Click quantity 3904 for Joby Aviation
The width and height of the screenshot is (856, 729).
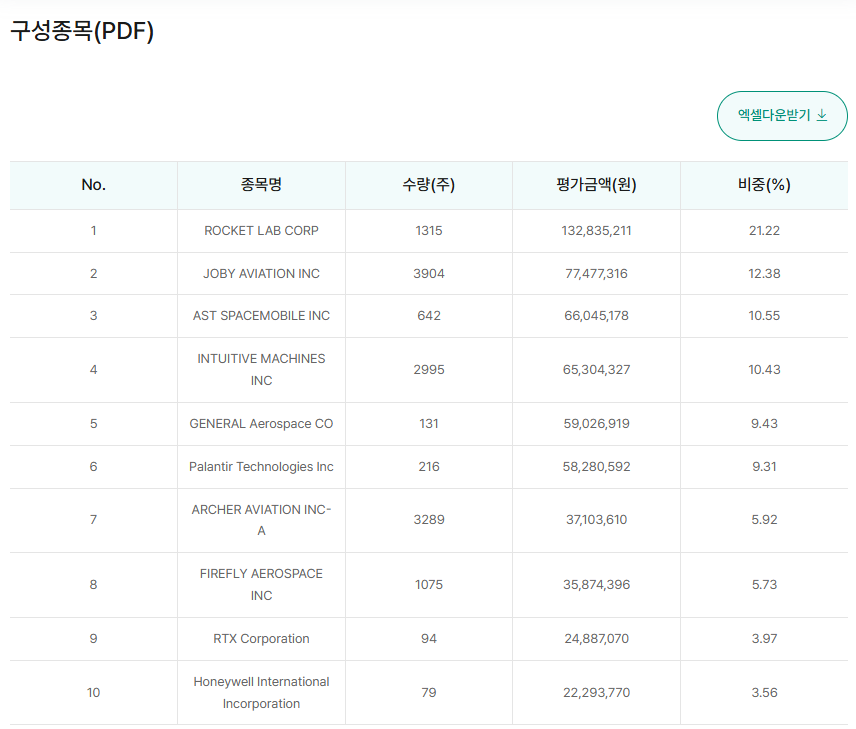[x=429, y=274]
